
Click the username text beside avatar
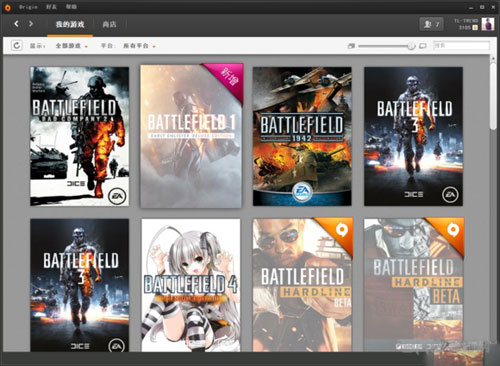click(x=466, y=21)
